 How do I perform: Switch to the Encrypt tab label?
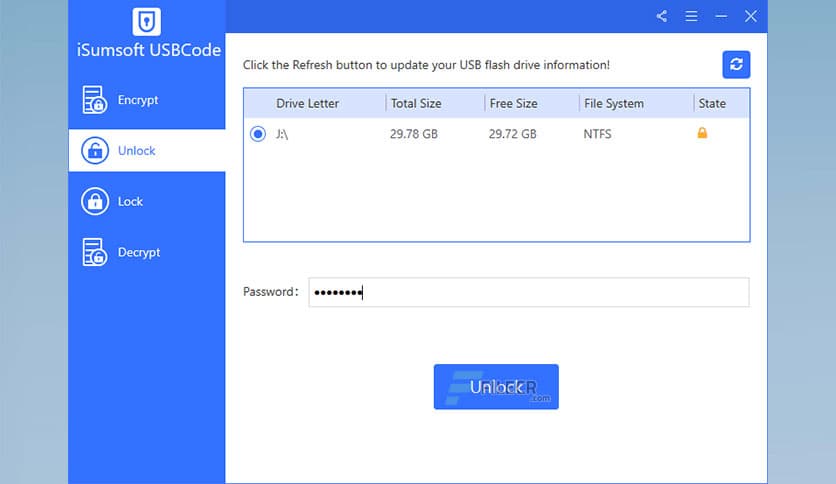pyautogui.click(x=138, y=100)
